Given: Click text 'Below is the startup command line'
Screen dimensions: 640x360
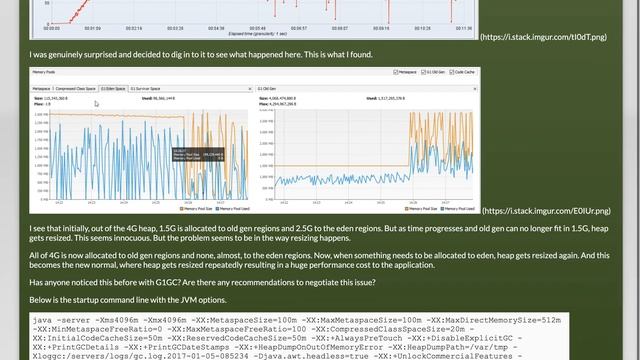Looking at the screenshot, I should (x=127, y=300).
